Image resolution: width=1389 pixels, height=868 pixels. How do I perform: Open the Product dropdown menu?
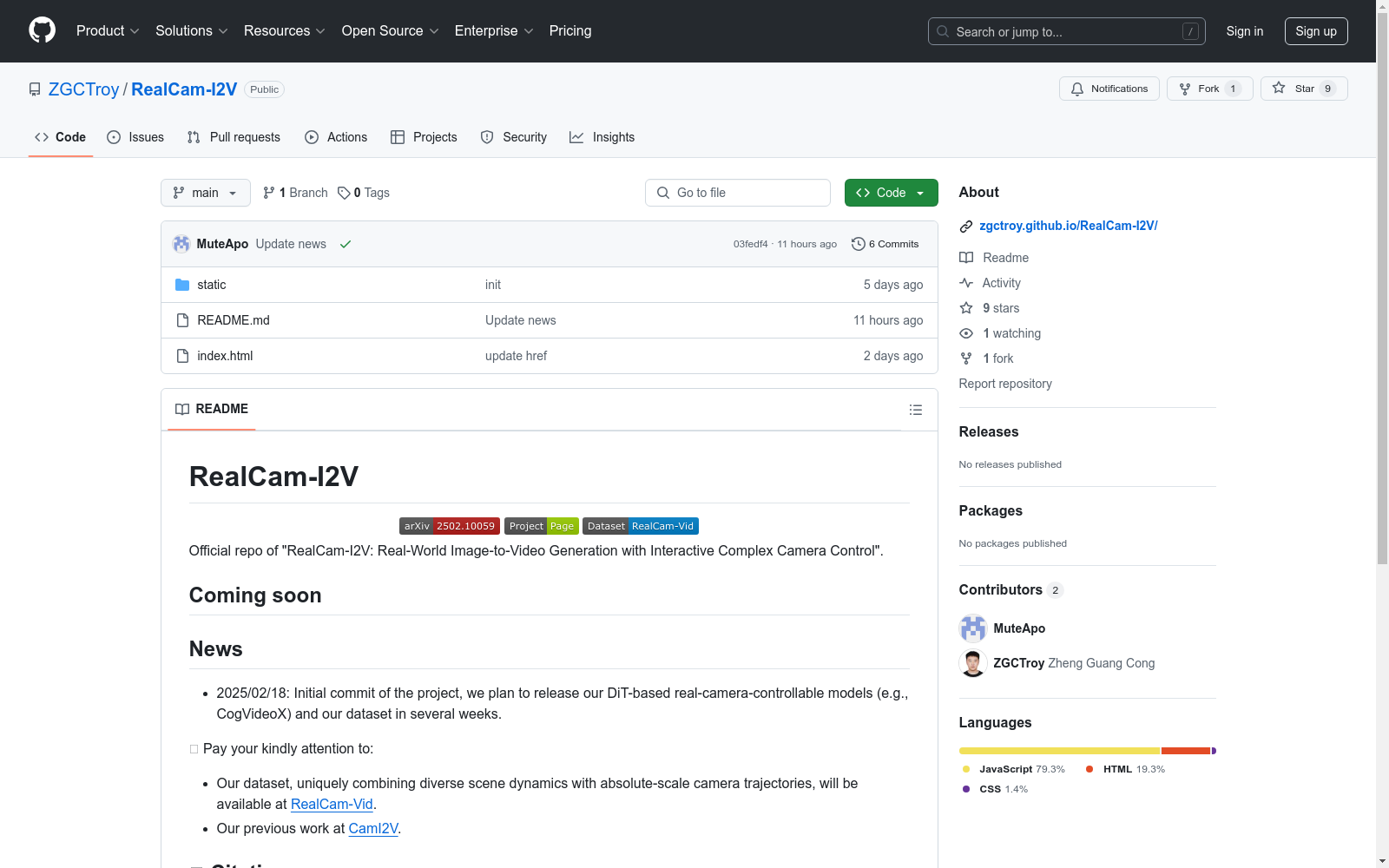[x=108, y=31]
